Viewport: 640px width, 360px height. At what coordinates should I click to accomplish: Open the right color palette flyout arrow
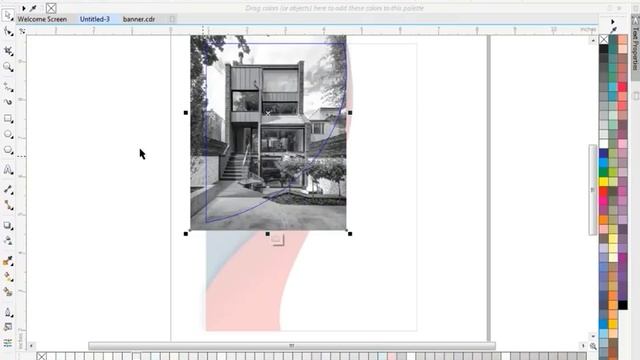pyautogui.click(x=613, y=21)
